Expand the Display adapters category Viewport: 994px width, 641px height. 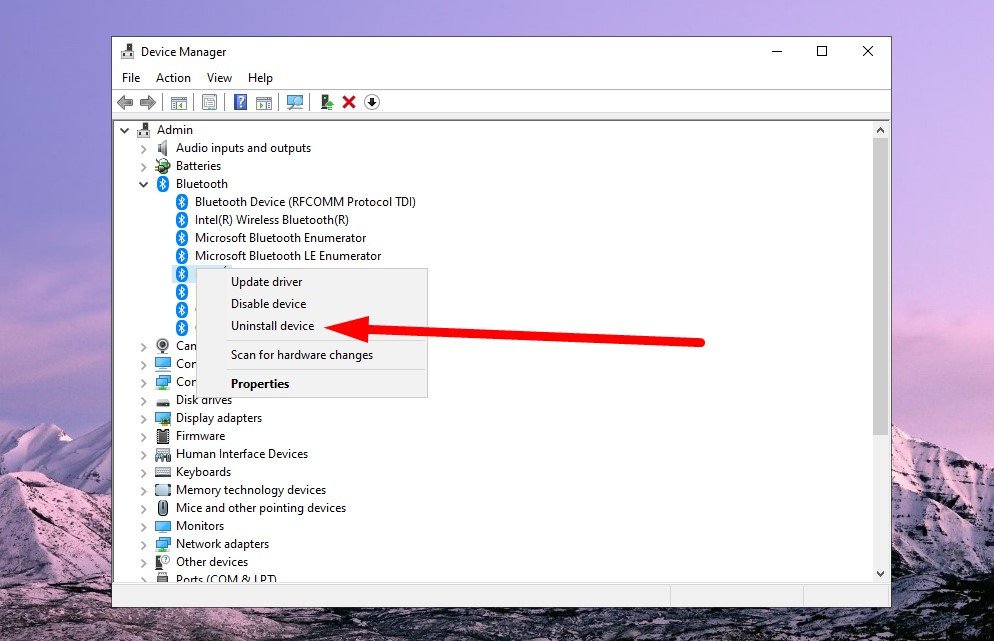pyautogui.click(x=143, y=417)
